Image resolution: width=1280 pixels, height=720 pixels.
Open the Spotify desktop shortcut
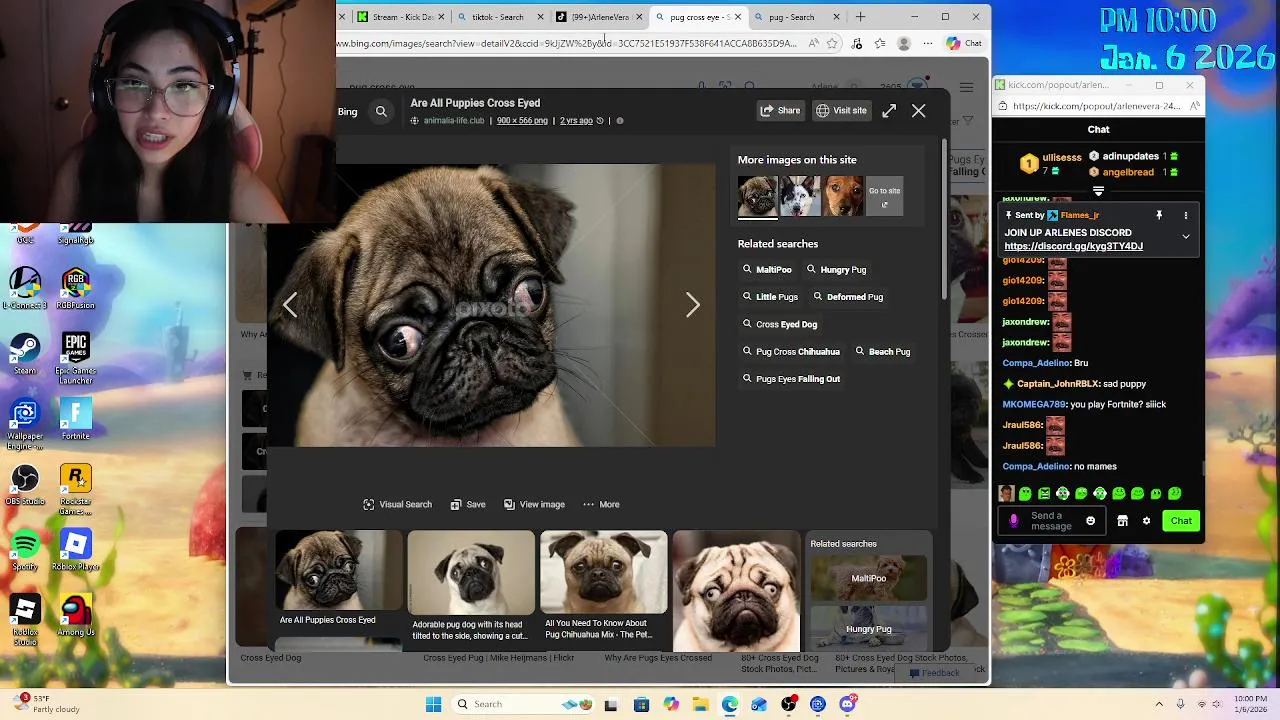click(x=25, y=551)
